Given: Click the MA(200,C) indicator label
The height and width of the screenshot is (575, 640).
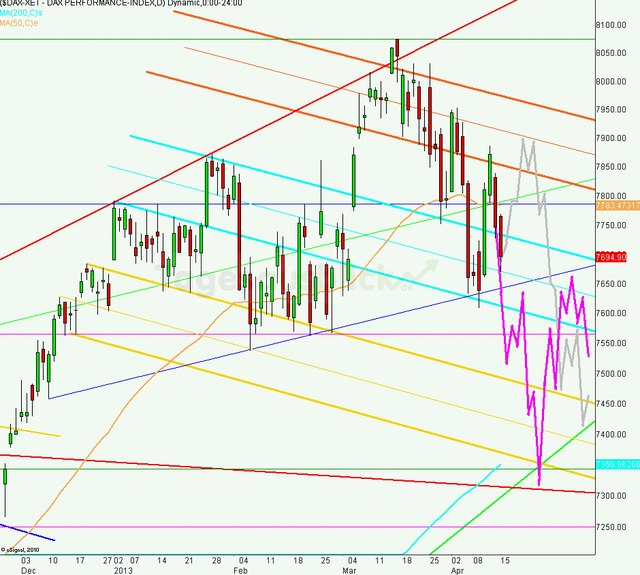Looking at the screenshot, I should (22, 12).
